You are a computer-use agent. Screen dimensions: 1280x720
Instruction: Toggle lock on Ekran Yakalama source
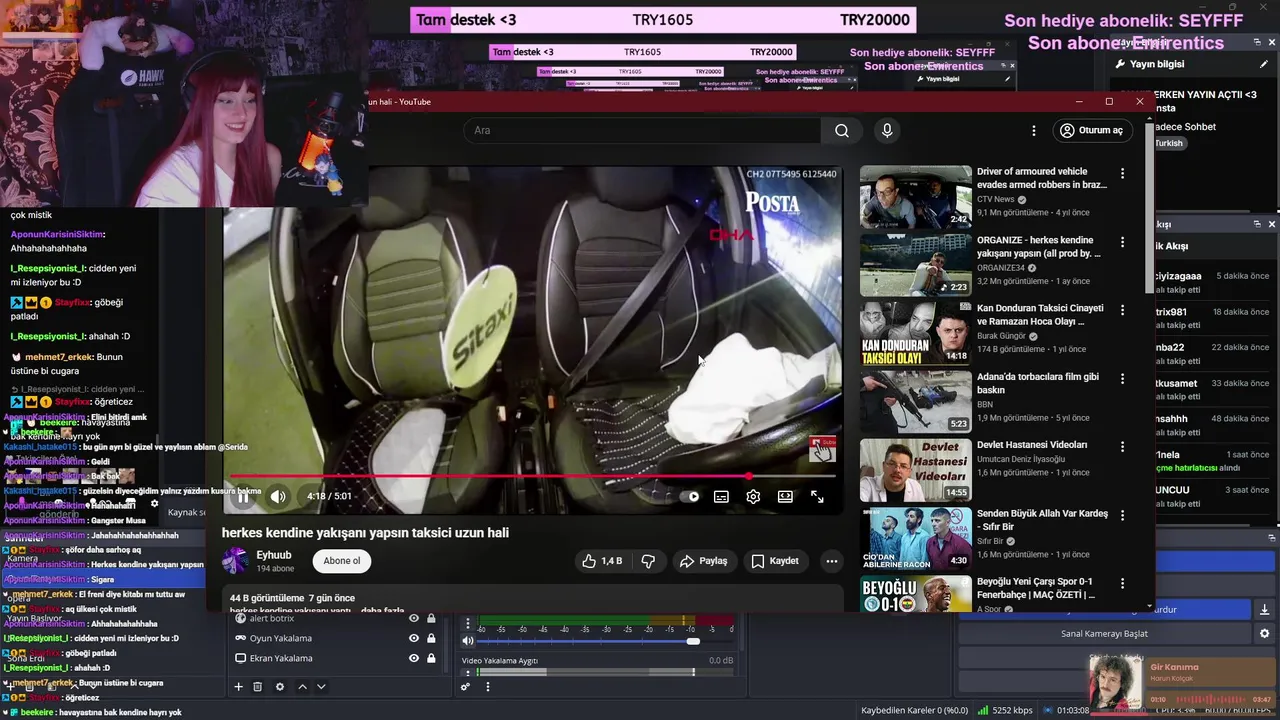[x=431, y=658]
